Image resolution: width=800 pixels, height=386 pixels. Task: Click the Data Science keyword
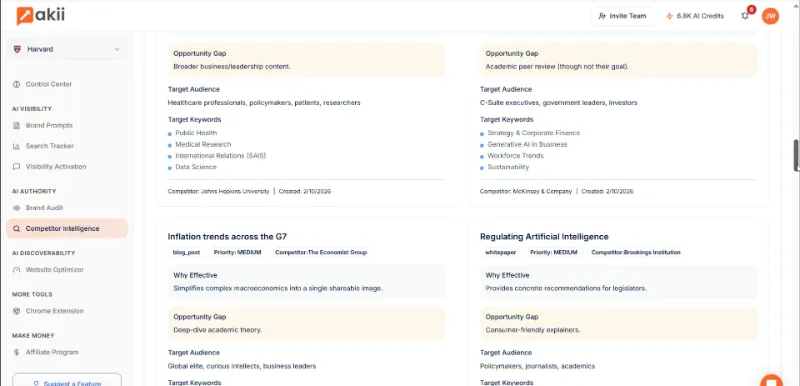(196, 167)
